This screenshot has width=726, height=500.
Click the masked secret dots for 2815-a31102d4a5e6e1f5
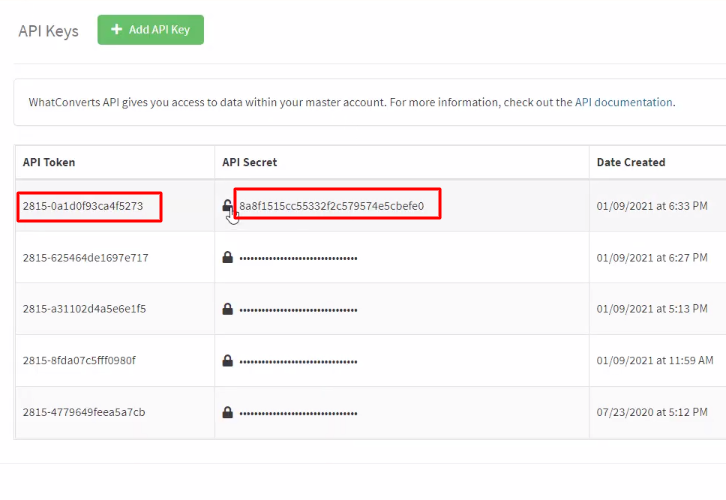pos(298,310)
